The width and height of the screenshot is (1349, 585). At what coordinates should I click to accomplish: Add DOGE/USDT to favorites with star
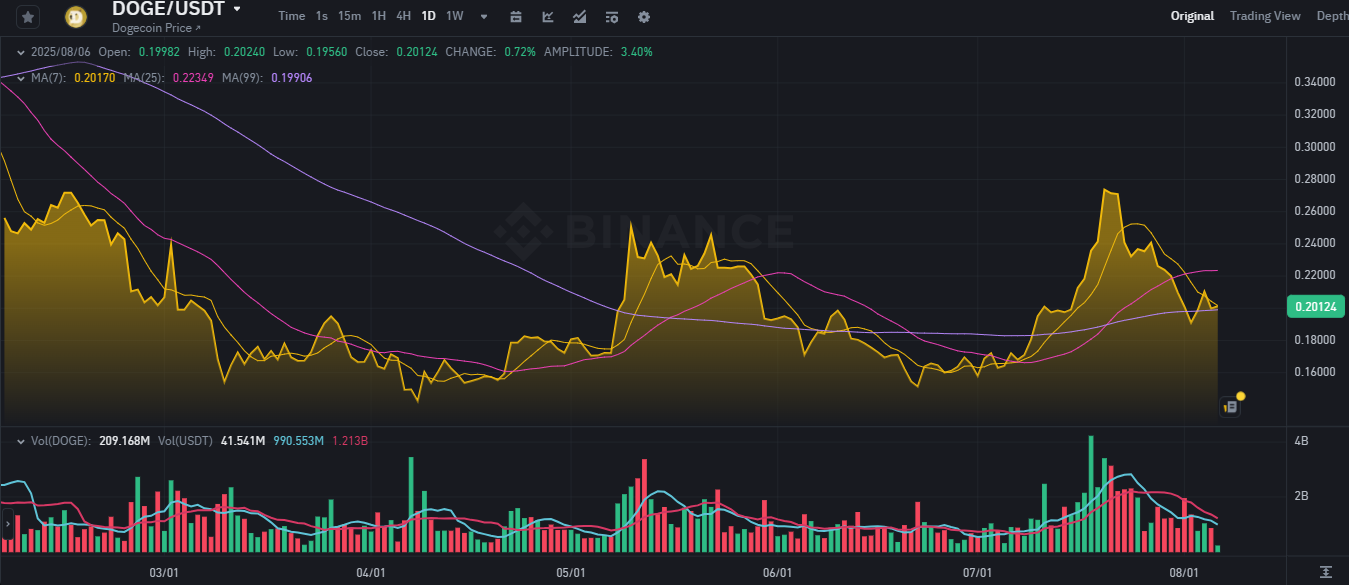(x=28, y=17)
